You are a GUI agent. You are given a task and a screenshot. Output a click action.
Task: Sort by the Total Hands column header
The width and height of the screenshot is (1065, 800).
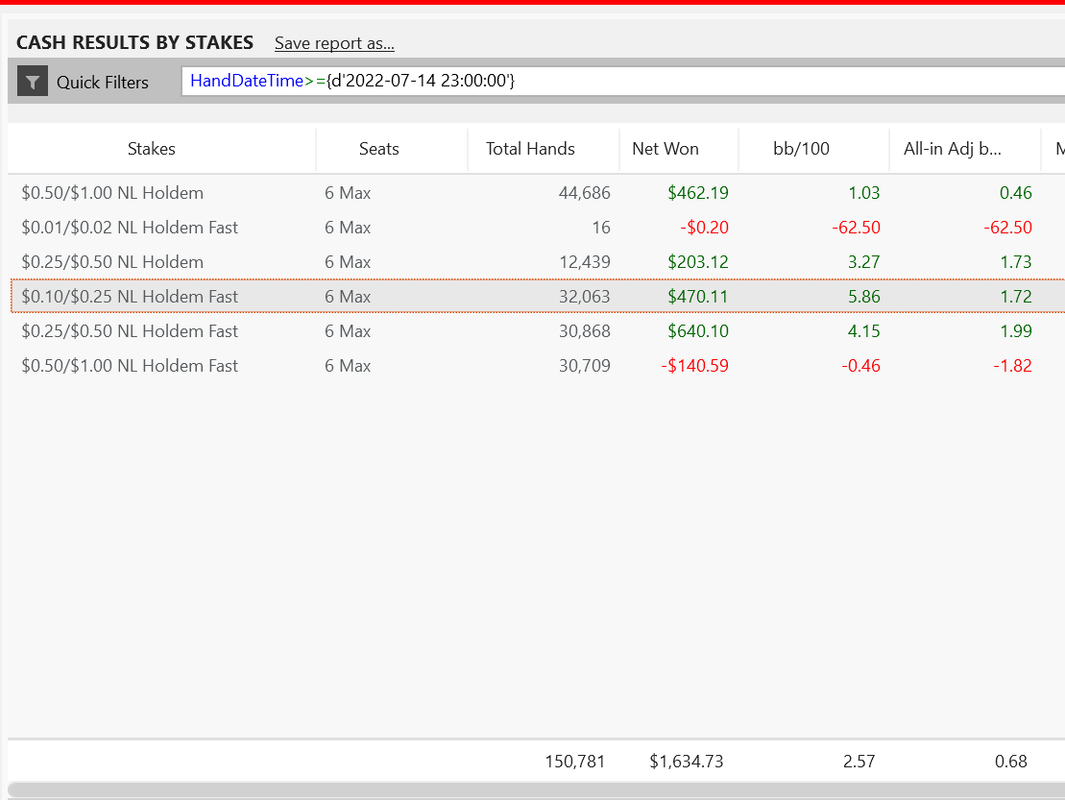[x=530, y=149]
